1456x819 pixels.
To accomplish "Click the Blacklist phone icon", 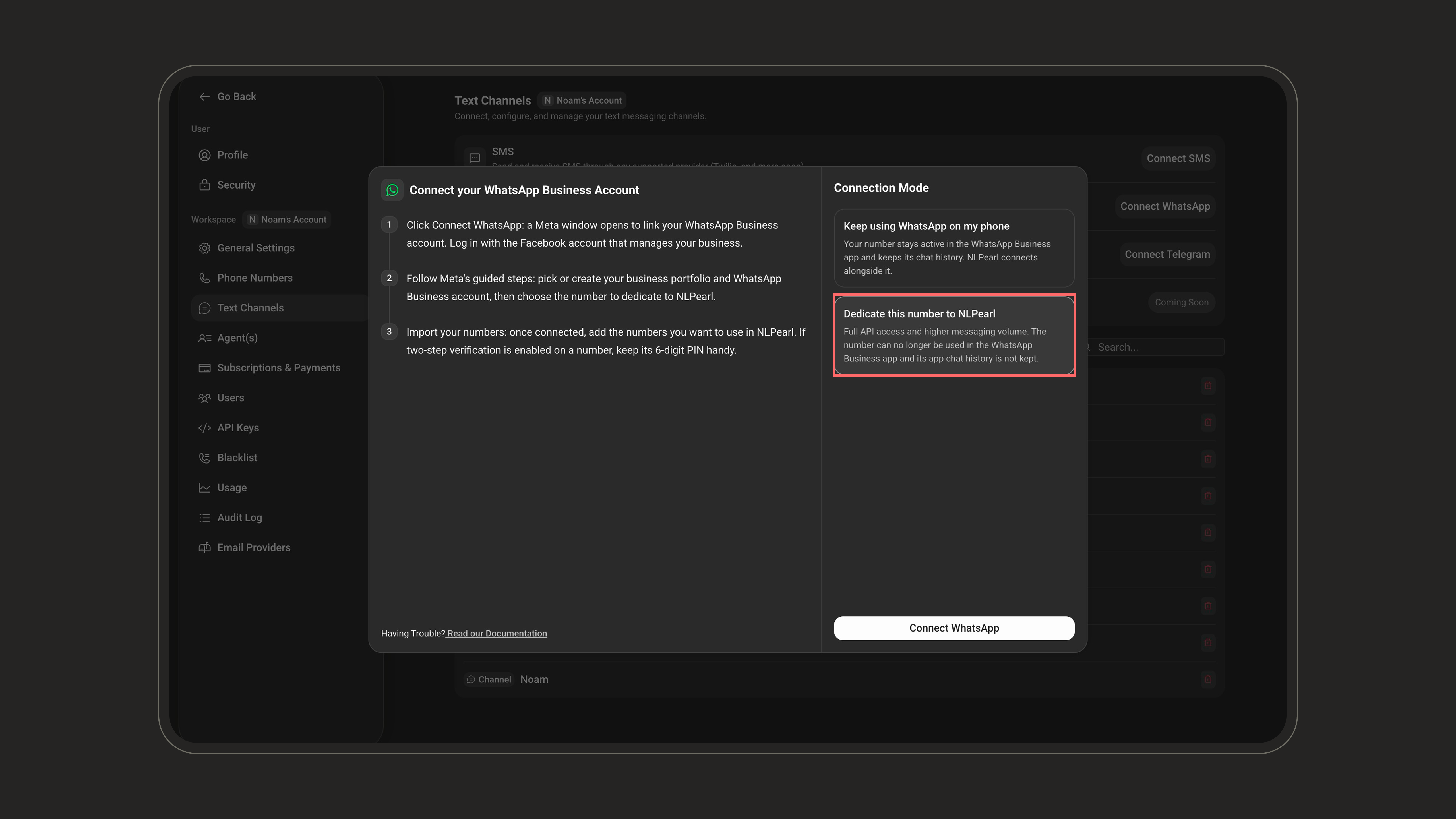I will (x=205, y=458).
